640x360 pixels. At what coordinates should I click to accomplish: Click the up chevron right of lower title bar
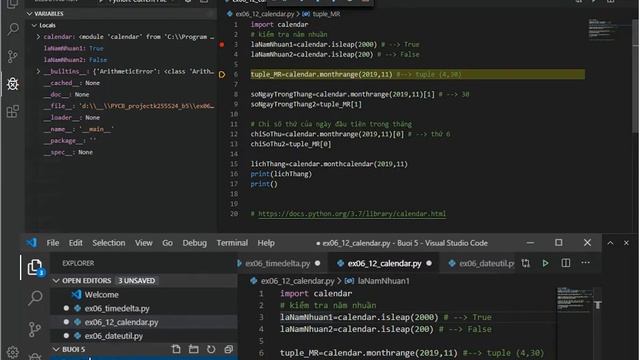click(611, 243)
